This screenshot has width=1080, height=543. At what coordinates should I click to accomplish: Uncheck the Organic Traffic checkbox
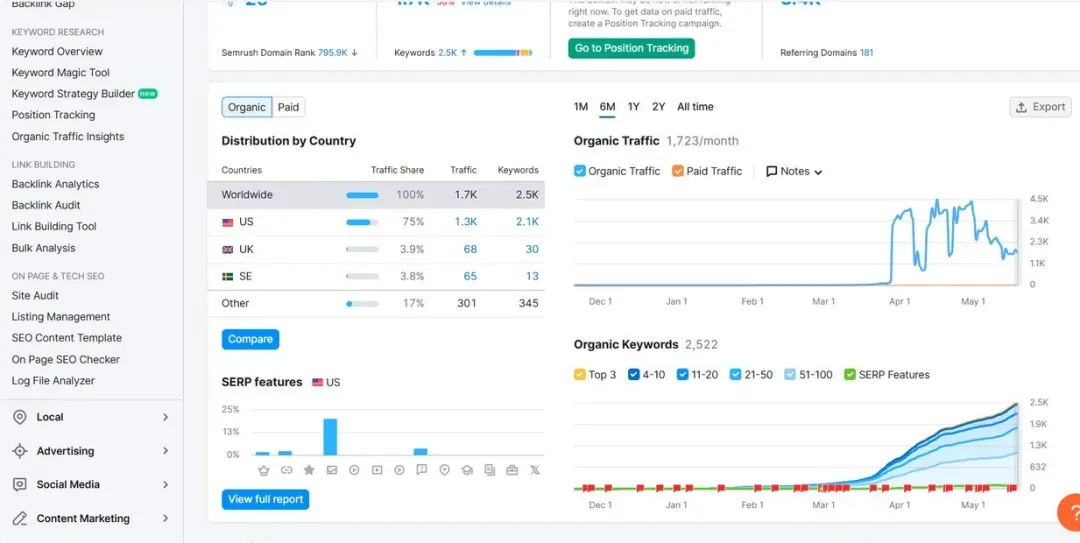coord(580,171)
